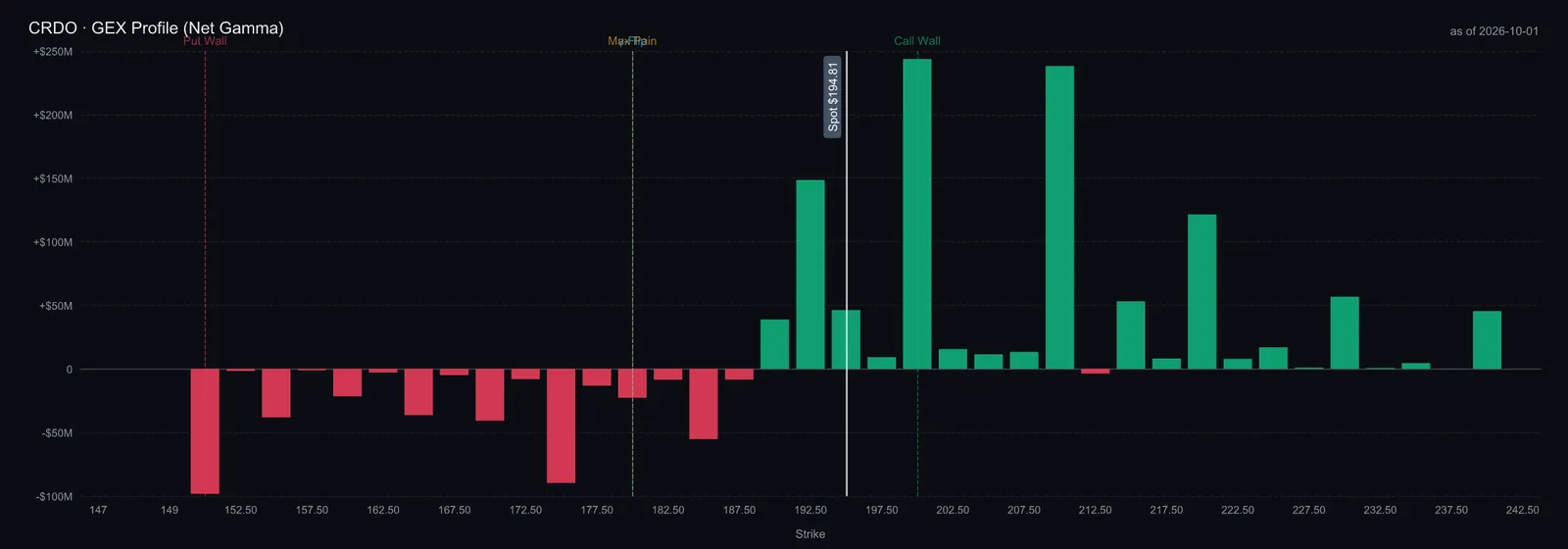The height and width of the screenshot is (549, 1568).
Task: Click the 182.50 strike tick label
Action: (668, 510)
